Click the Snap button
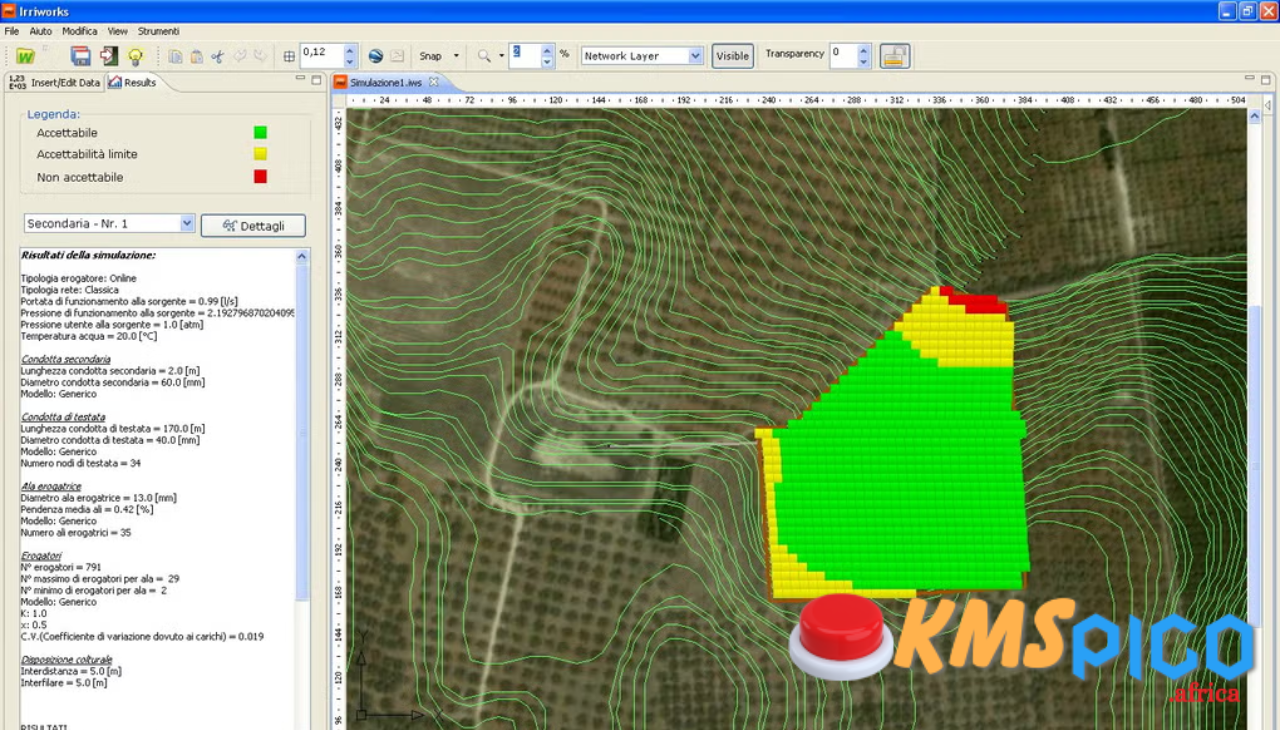Screen dimensions: 1280x730 (x=431, y=56)
